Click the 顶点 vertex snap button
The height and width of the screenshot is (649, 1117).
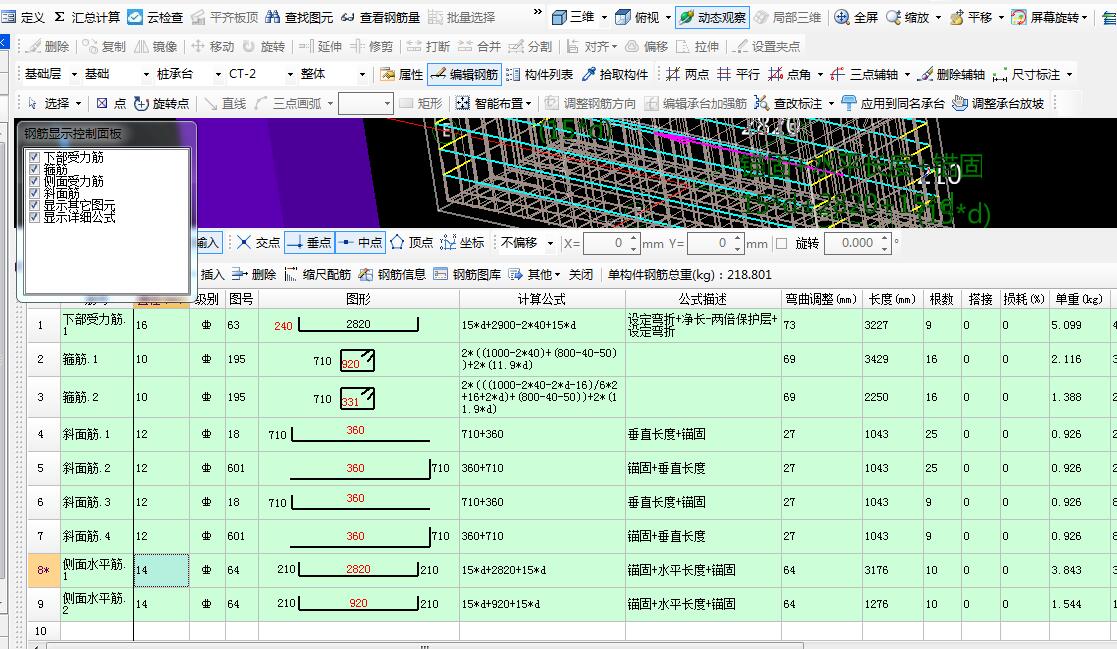(x=411, y=243)
